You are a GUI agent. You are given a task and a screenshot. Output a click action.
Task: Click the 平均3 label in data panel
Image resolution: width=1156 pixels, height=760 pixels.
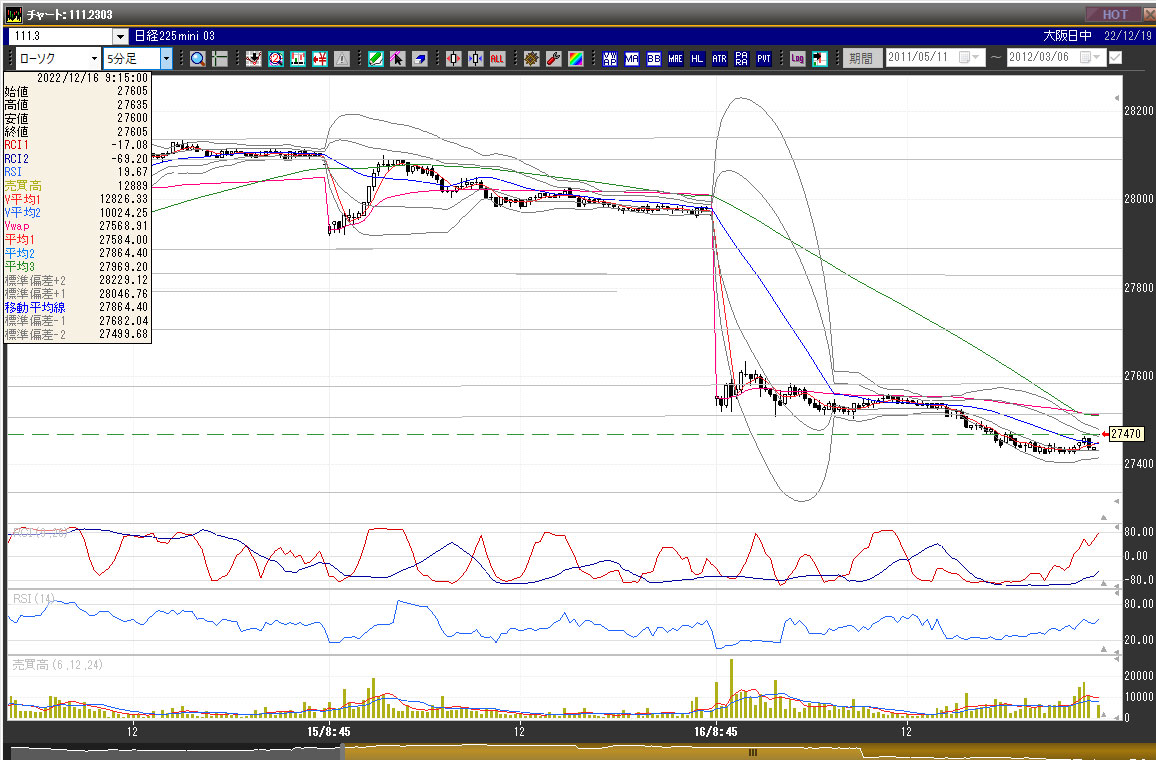(19, 267)
